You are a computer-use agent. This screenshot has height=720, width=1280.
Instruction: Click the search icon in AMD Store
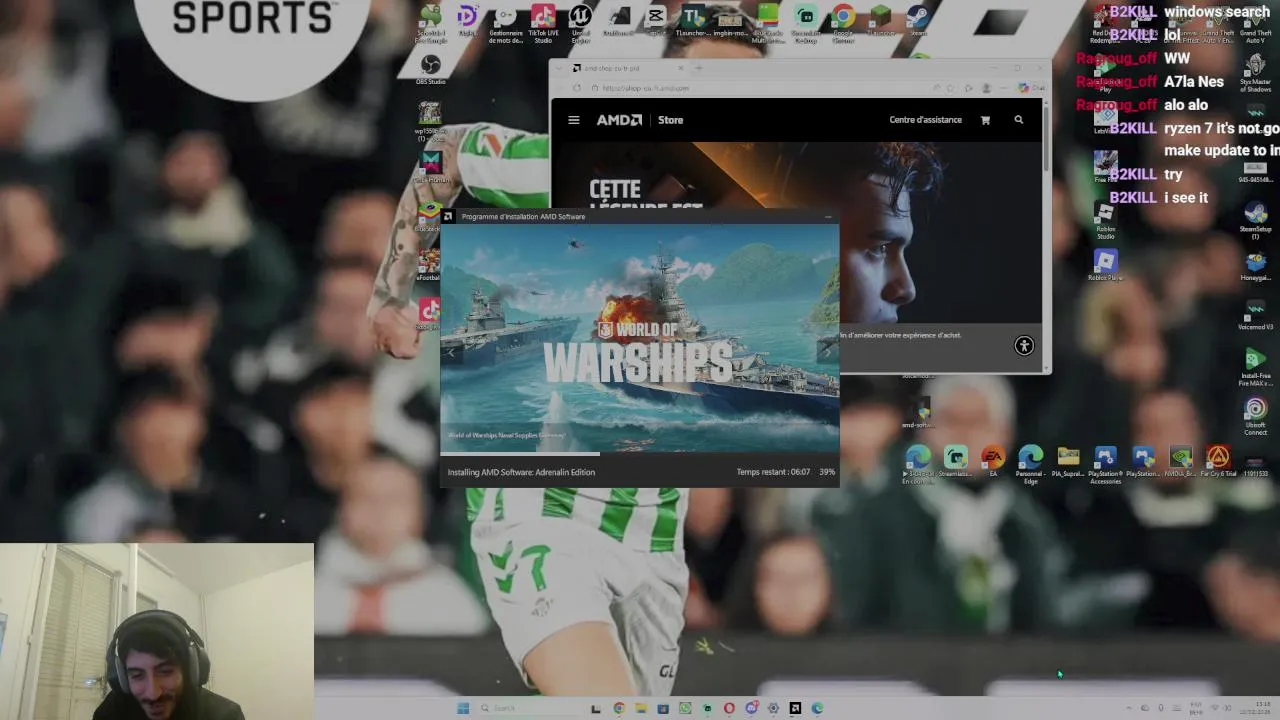coord(1019,120)
